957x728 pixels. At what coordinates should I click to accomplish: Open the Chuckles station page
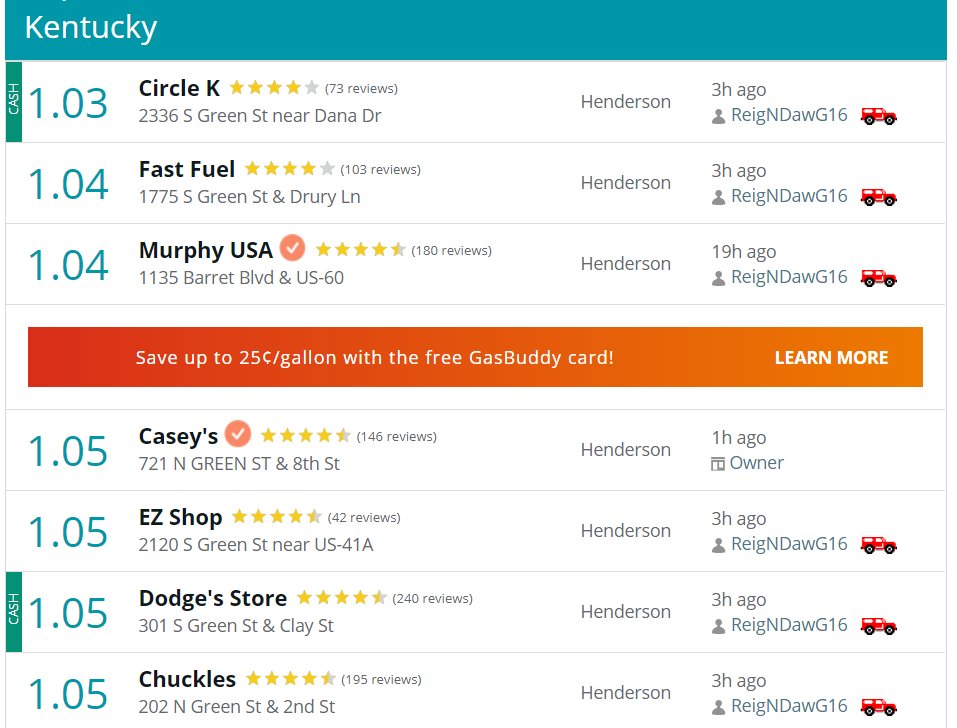point(187,679)
